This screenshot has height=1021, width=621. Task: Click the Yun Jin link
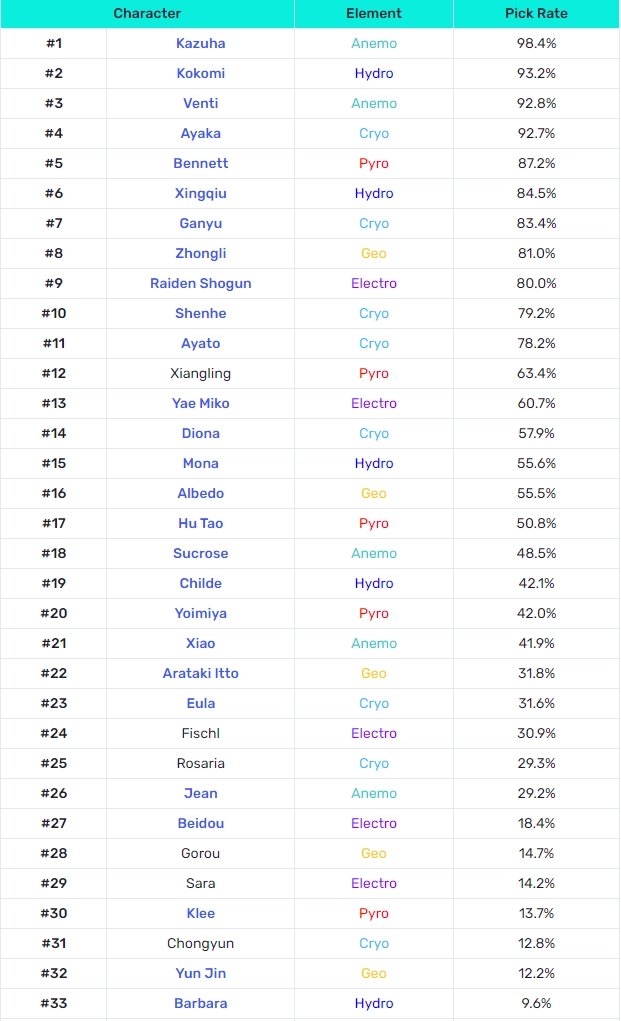pyautogui.click(x=200, y=973)
